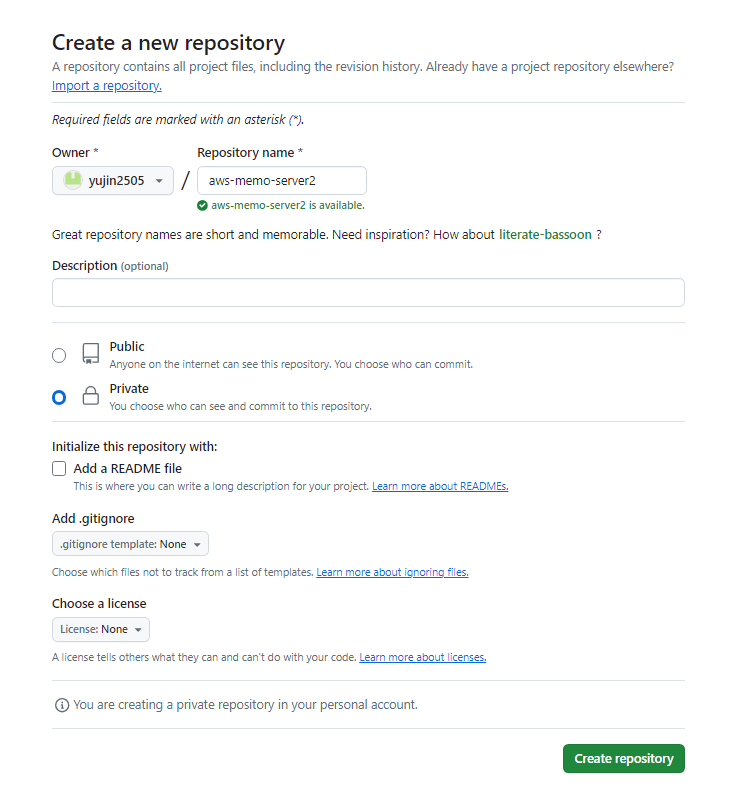Open Learn more about licenses link
Screen dimensions: 738x794
422,657
